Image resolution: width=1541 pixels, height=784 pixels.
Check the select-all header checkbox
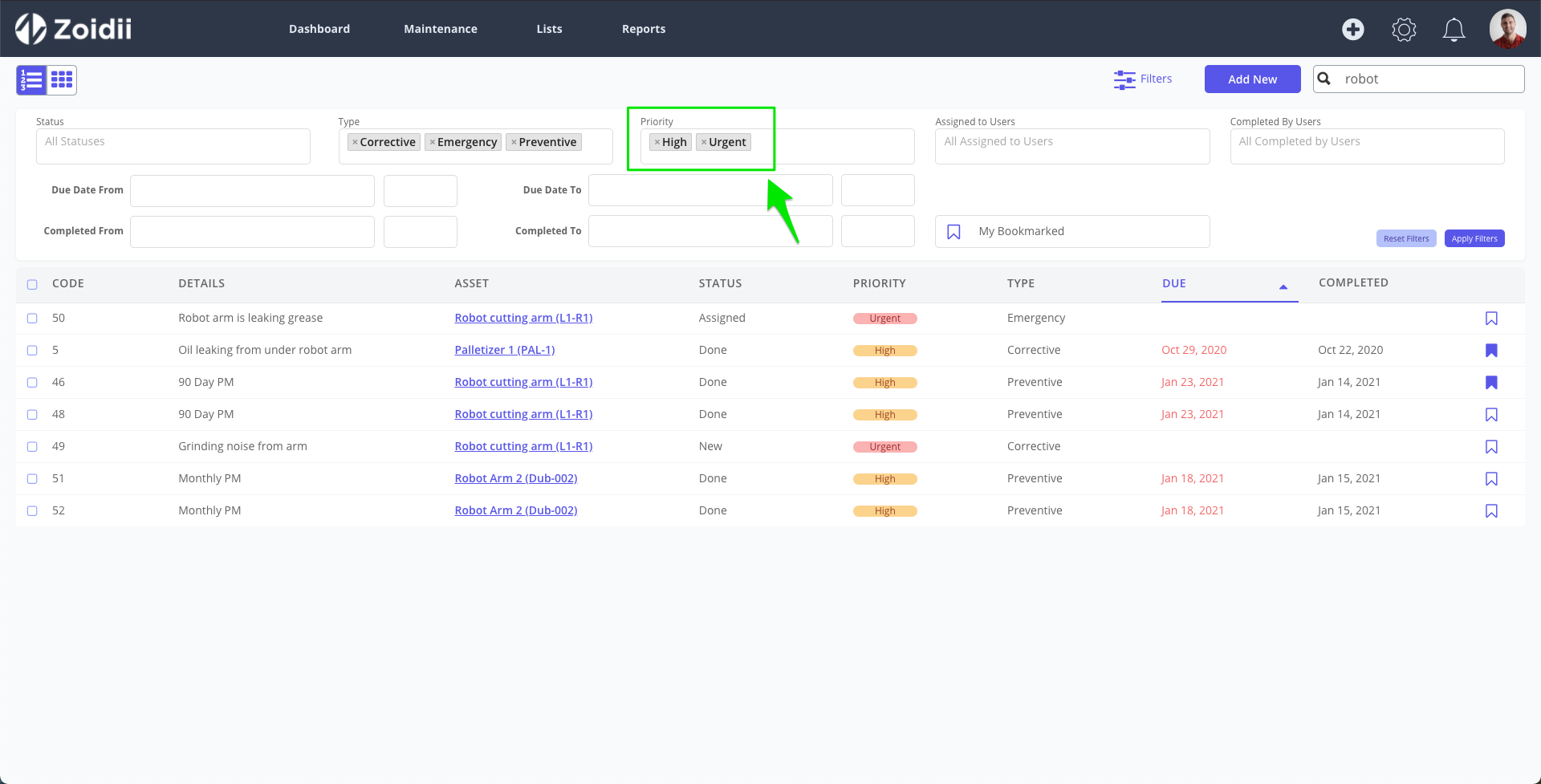coord(32,284)
